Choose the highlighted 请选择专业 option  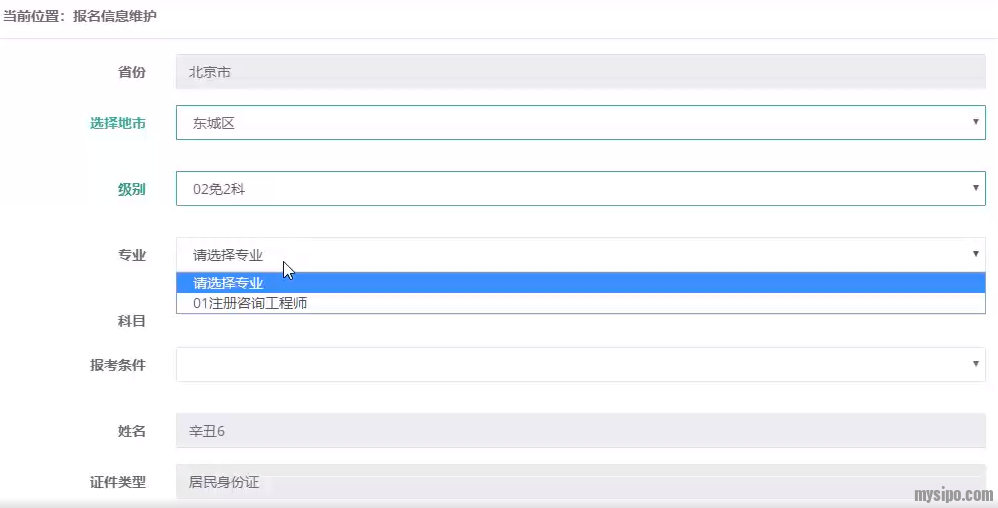[229, 283]
